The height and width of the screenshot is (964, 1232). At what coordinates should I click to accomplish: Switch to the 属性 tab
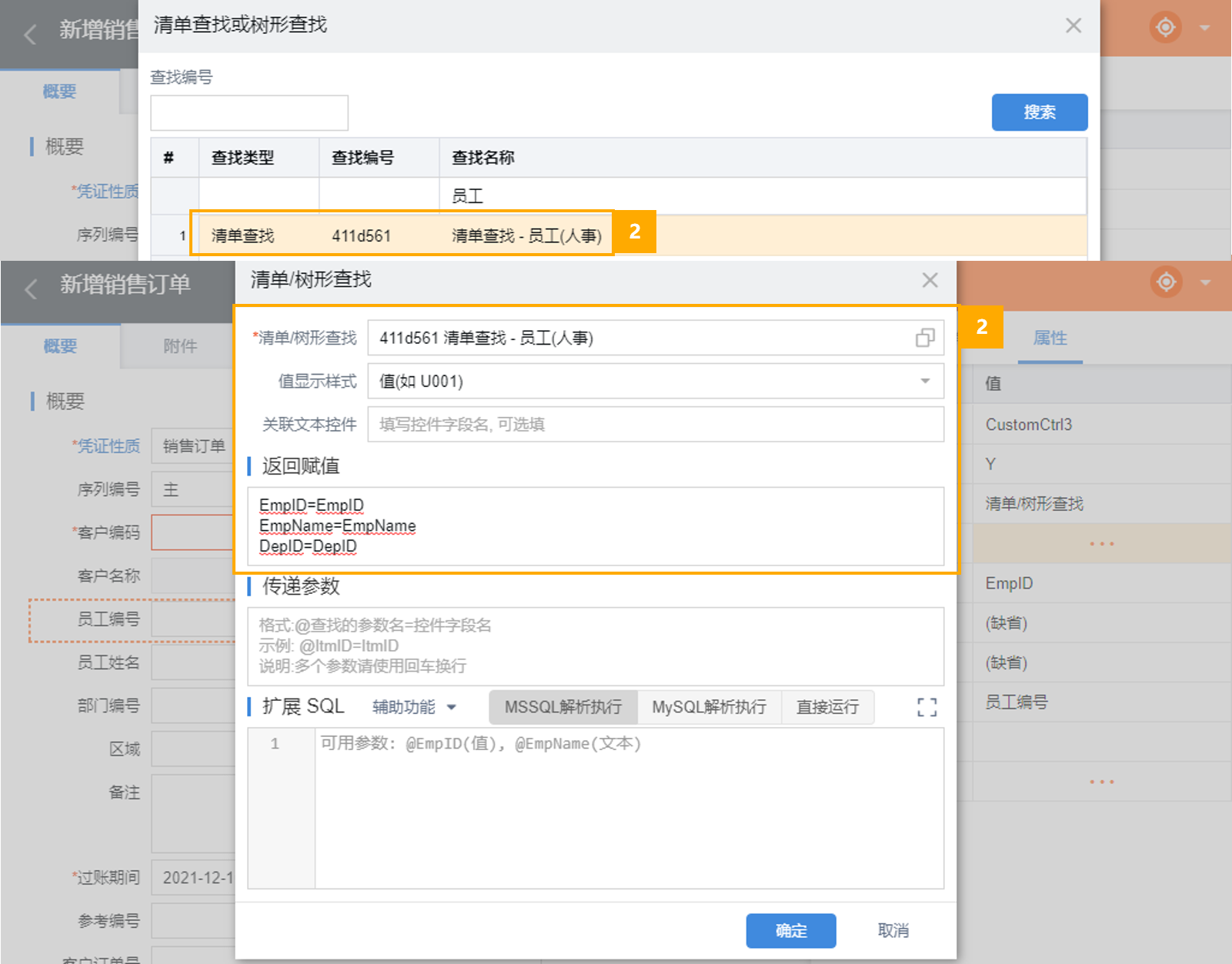tap(1050, 339)
